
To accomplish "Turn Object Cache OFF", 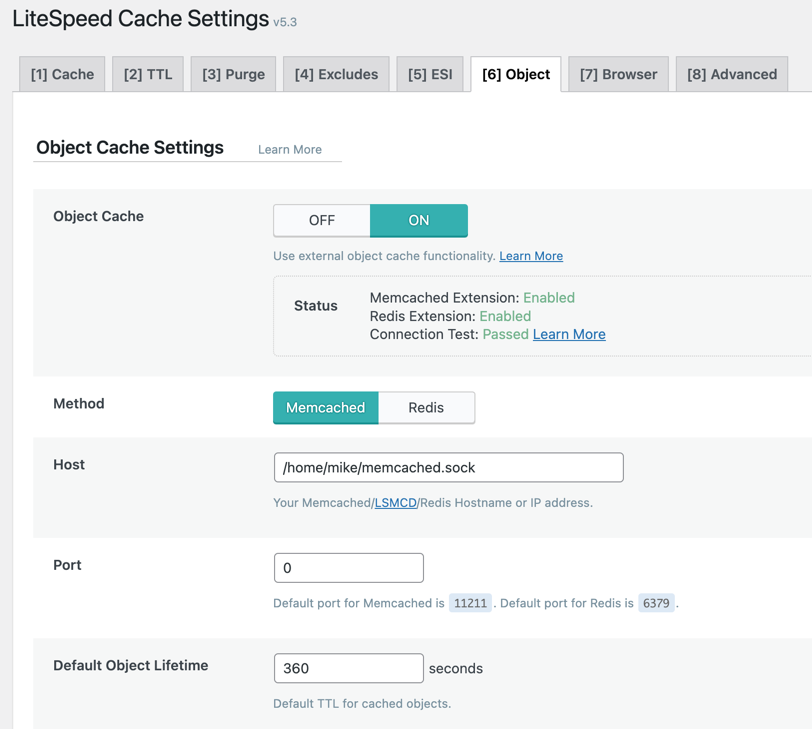I will [322, 221].
